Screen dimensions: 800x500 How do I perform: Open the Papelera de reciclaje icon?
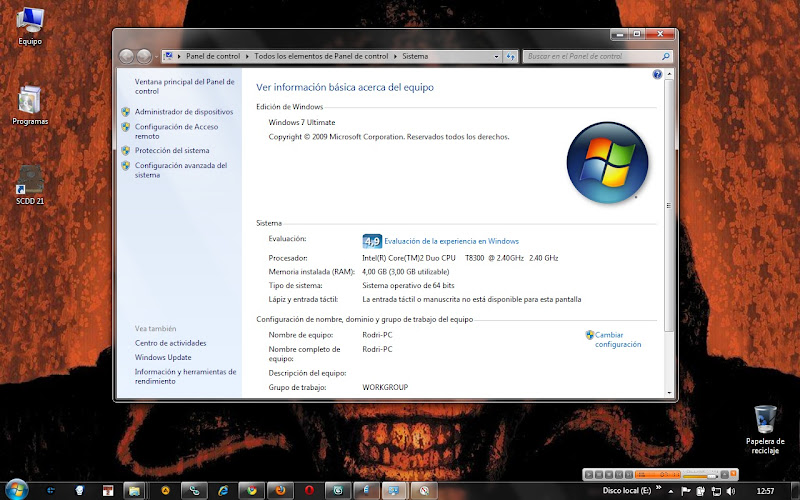click(765, 430)
